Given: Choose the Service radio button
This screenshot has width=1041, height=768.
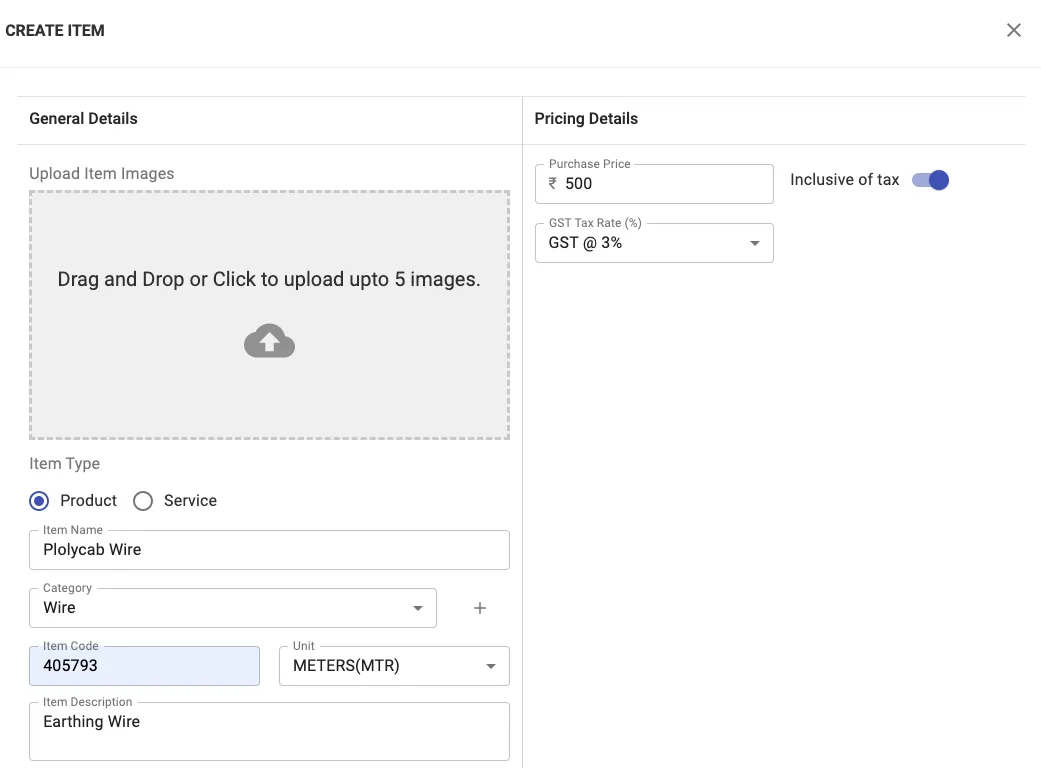Looking at the screenshot, I should (143, 501).
